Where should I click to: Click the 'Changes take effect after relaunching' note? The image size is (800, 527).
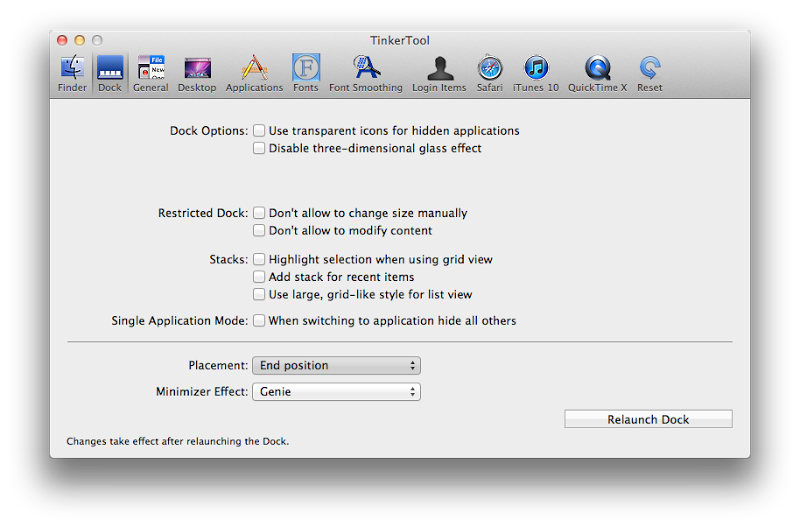178,441
